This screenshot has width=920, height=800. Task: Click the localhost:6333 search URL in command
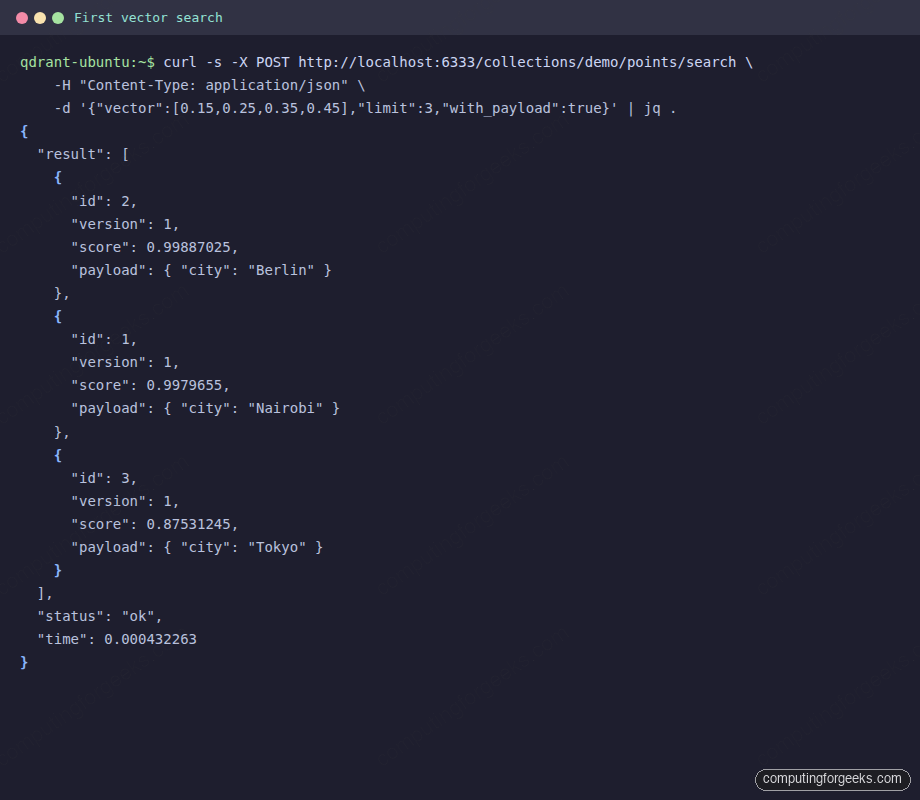click(517, 62)
